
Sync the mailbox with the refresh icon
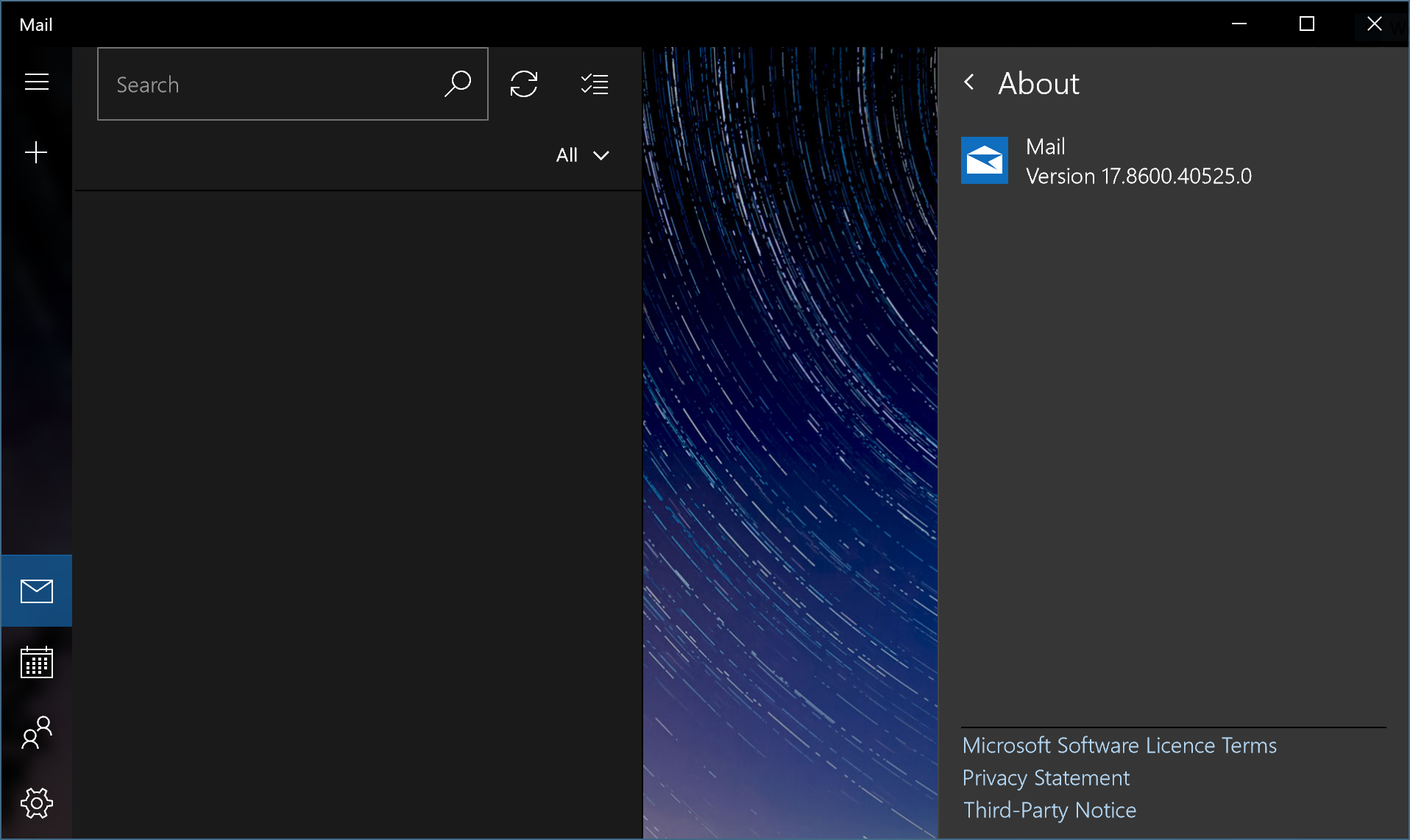tap(524, 84)
